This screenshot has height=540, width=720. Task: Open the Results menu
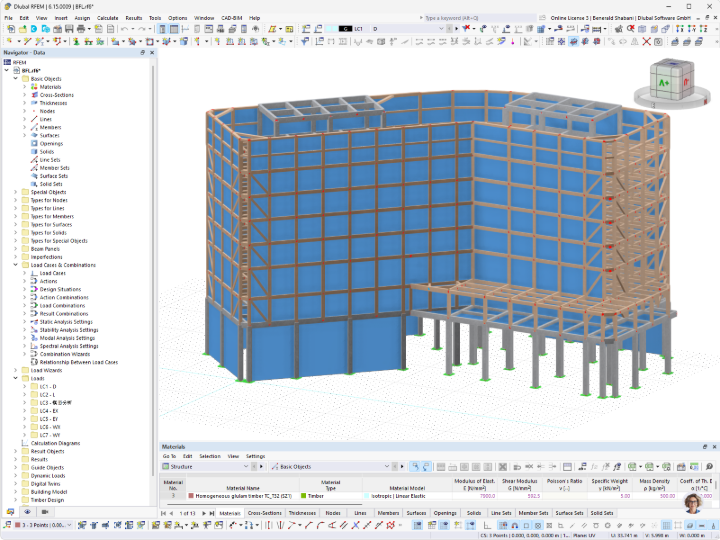[x=134, y=18]
